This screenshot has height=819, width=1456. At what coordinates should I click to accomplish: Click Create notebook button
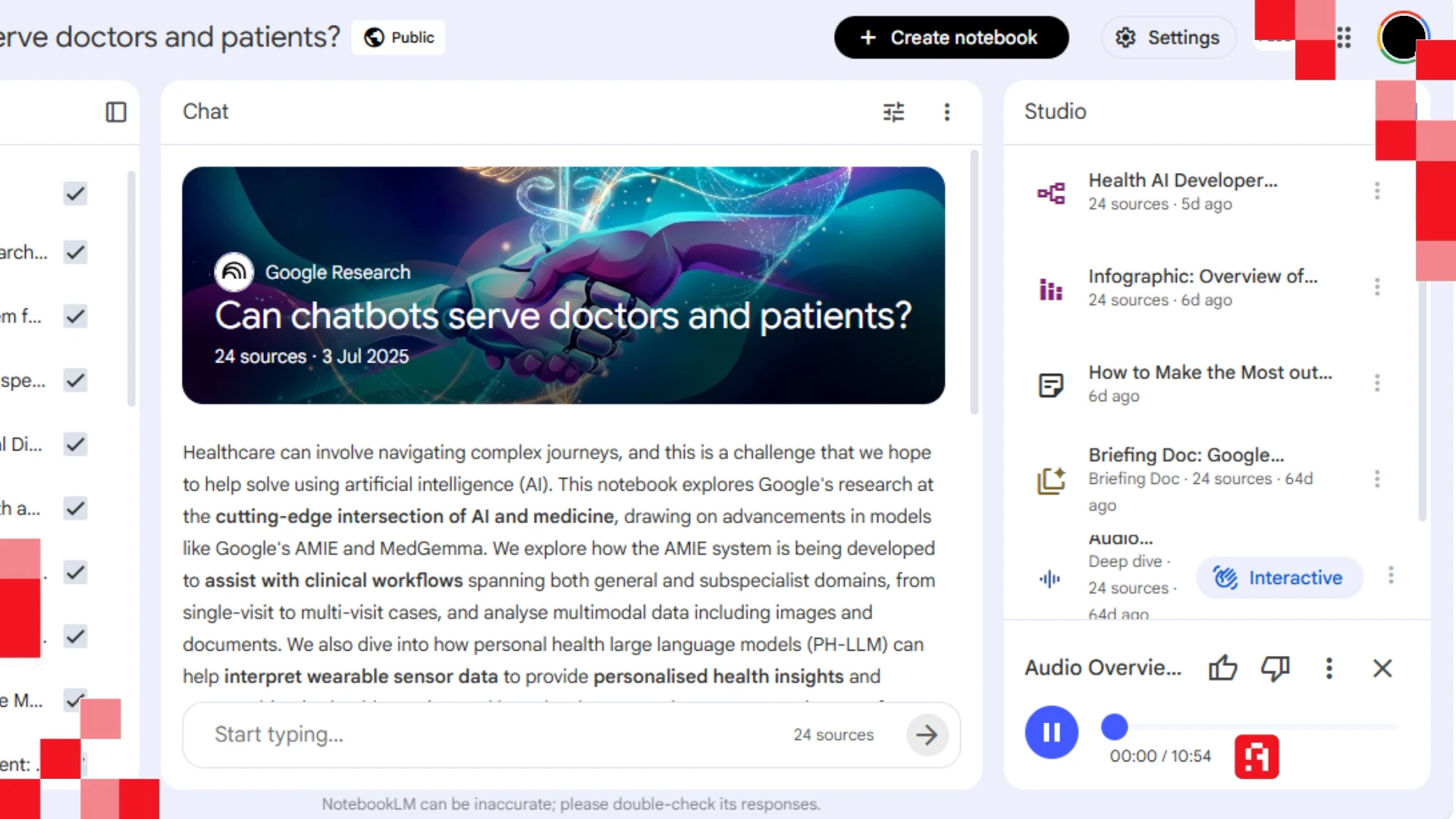(951, 37)
